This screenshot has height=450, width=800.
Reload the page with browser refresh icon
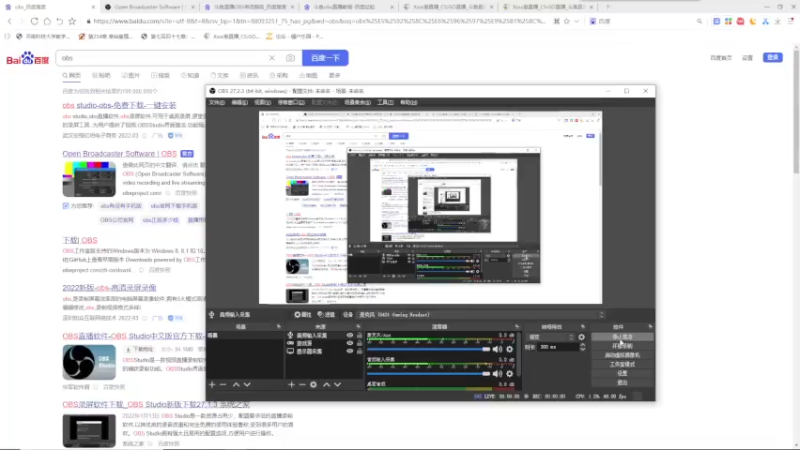point(34,21)
